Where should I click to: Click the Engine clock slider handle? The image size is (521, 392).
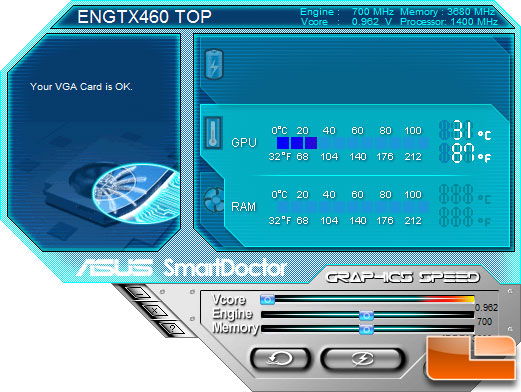(x=366, y=315)
